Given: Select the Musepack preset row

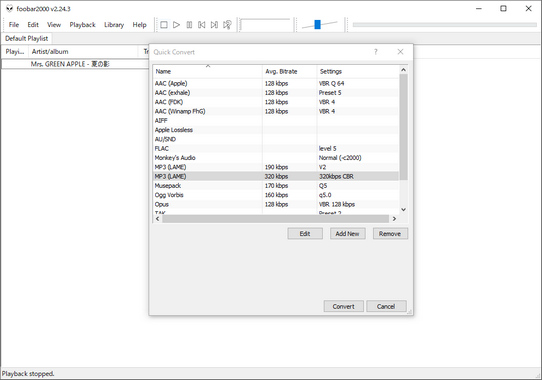Looking at the screenshot, I should click(276, 186).
